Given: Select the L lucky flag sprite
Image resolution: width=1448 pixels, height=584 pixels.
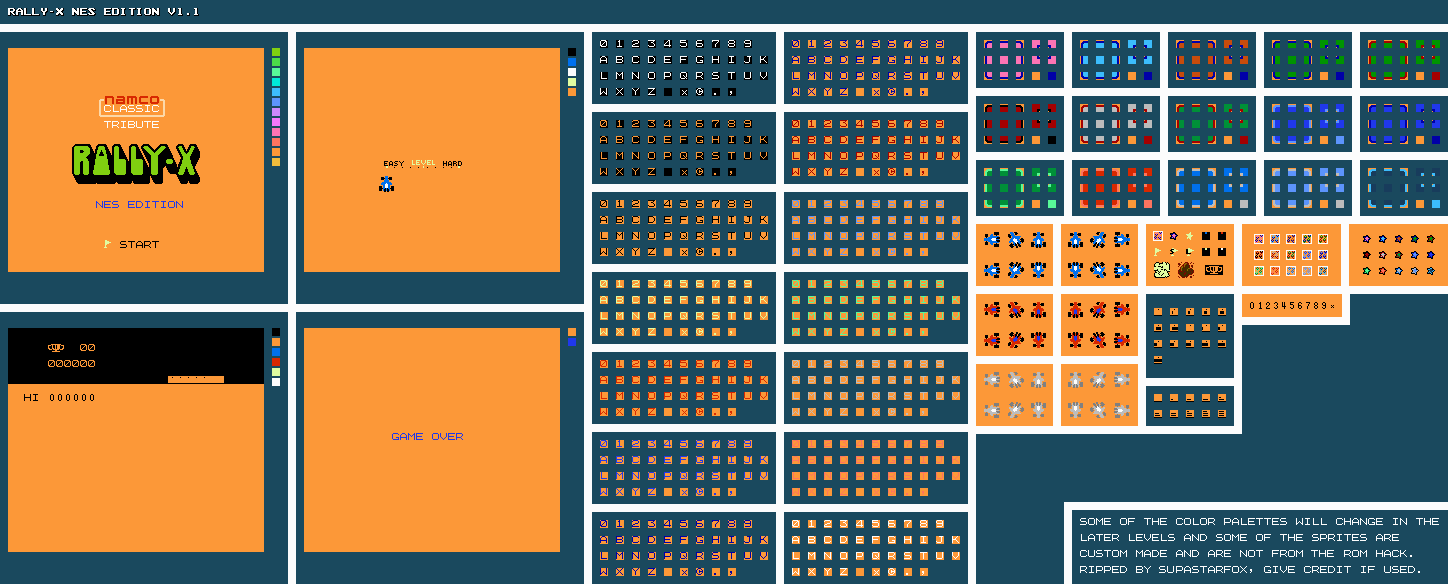Looking at the screenshot, I should (x=1189, y=252).
